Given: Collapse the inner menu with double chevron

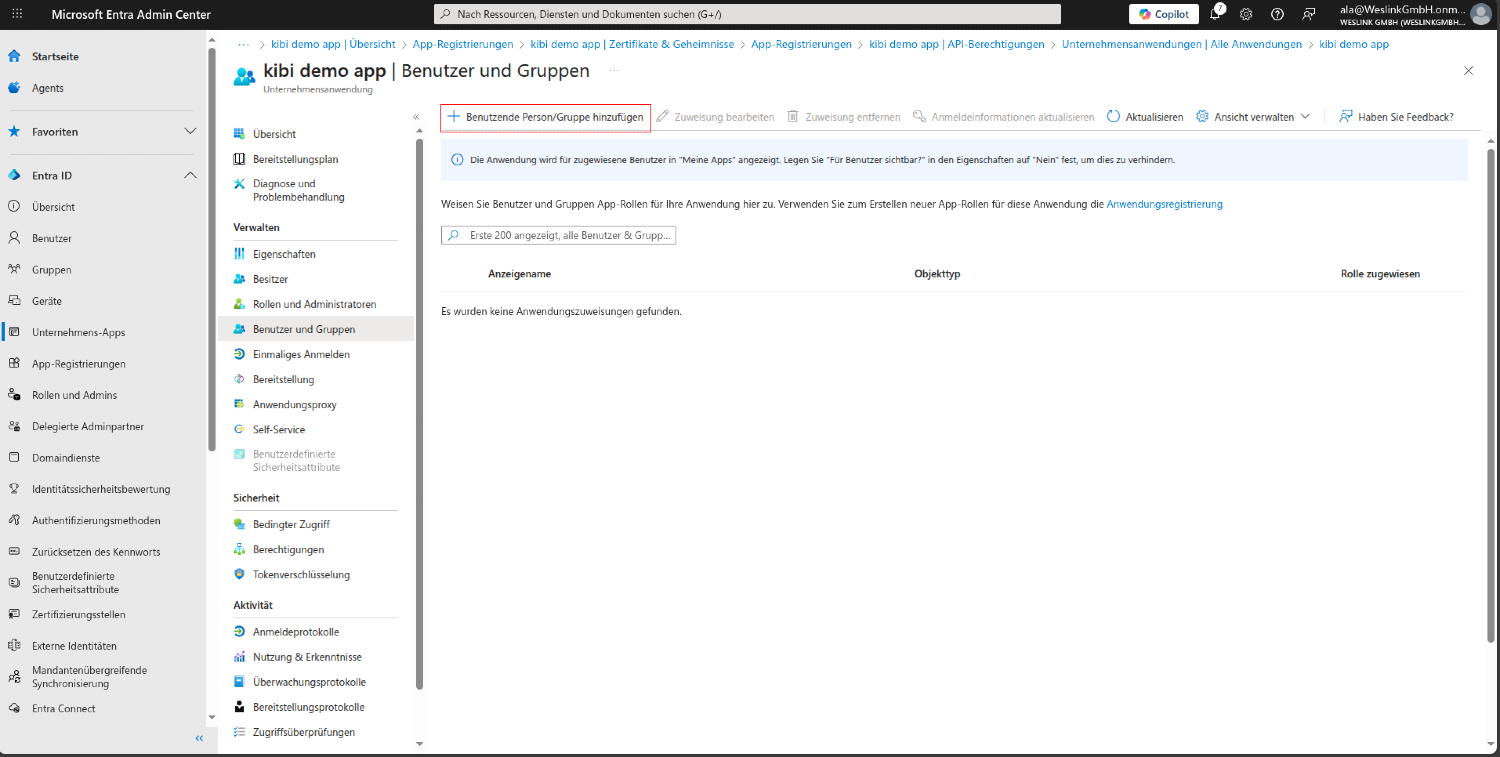Looking at the screenshot, I should click(x=416, y=117).
